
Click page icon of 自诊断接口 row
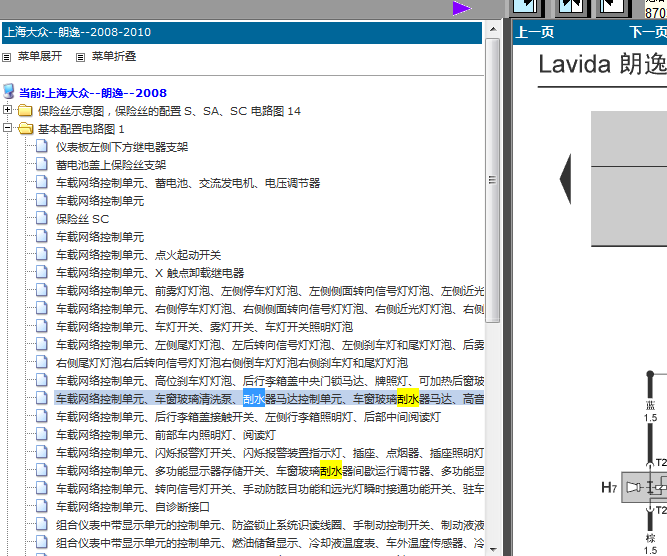pos(42,505)
